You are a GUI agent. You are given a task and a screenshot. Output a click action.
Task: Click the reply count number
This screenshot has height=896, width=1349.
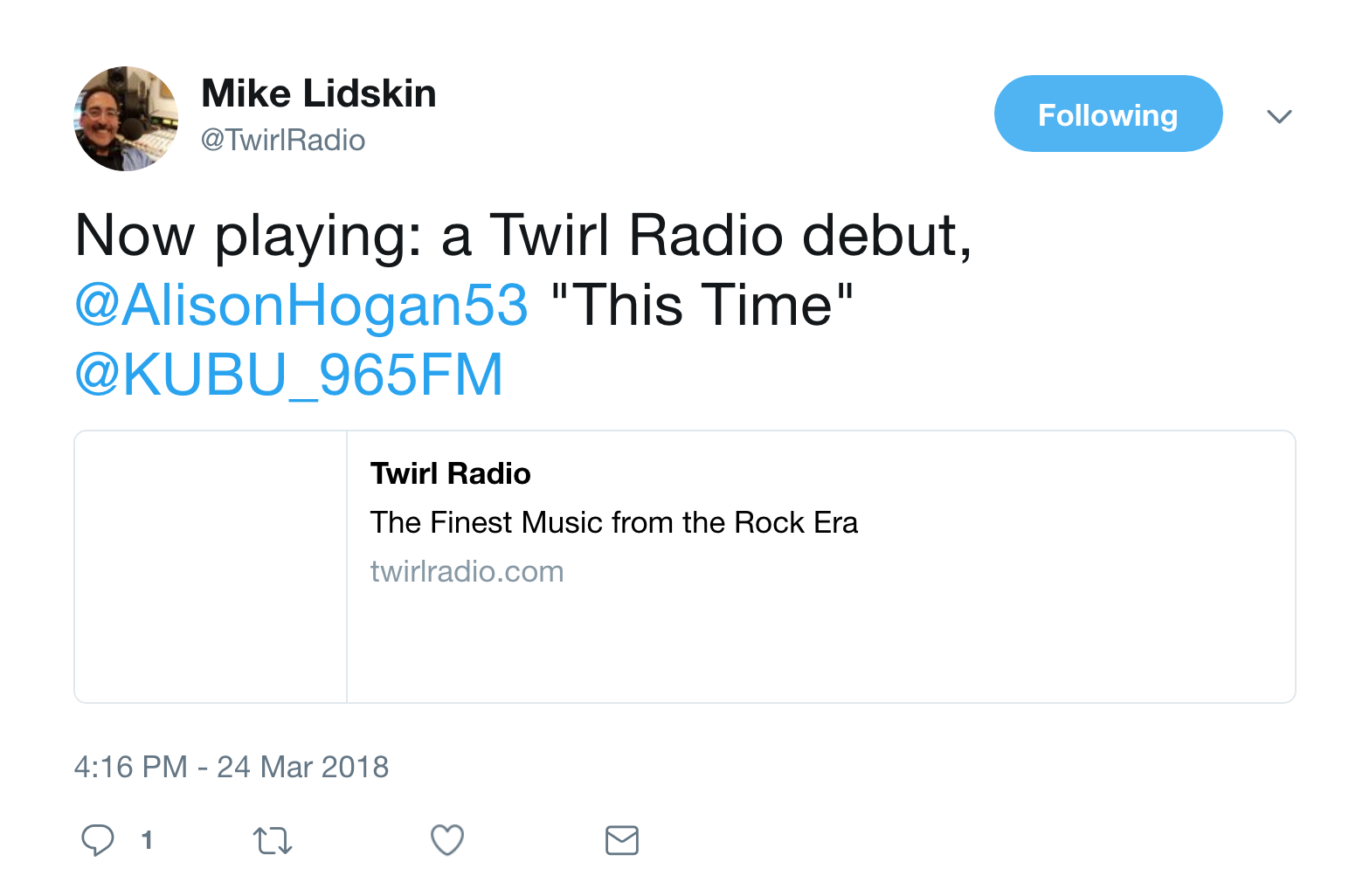147,840
